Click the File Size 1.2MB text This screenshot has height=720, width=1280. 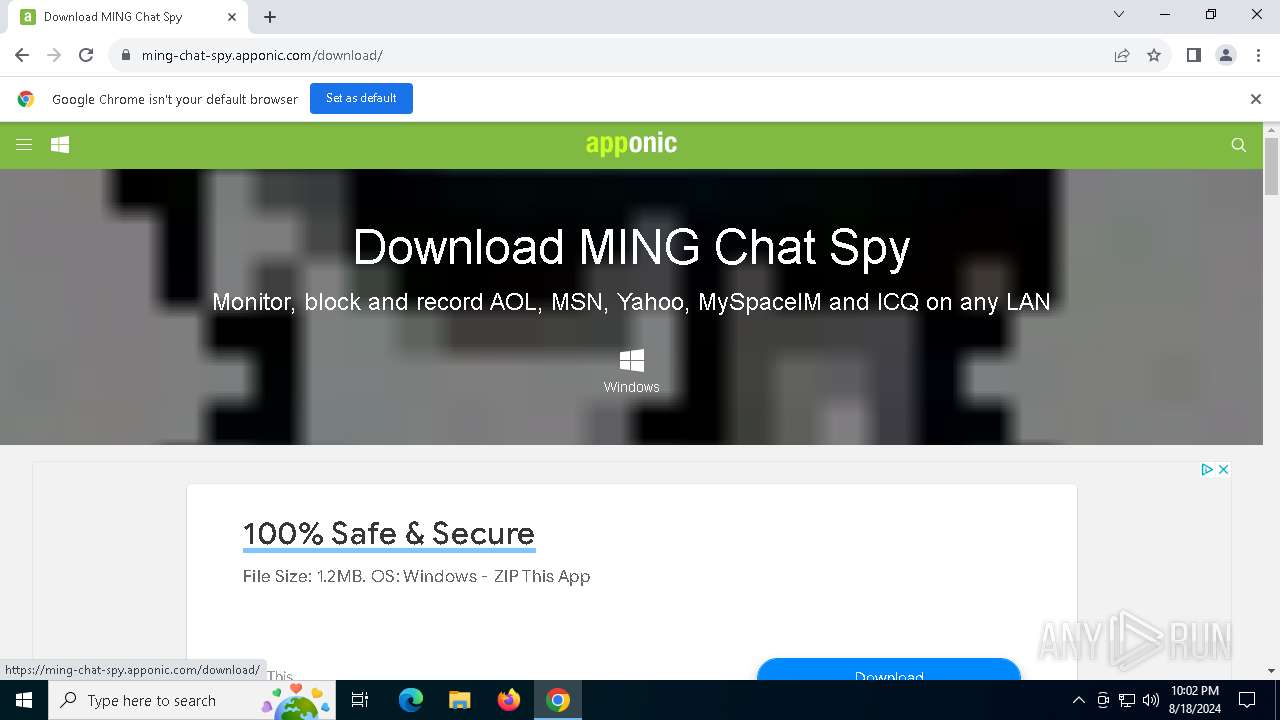point(417,576)
